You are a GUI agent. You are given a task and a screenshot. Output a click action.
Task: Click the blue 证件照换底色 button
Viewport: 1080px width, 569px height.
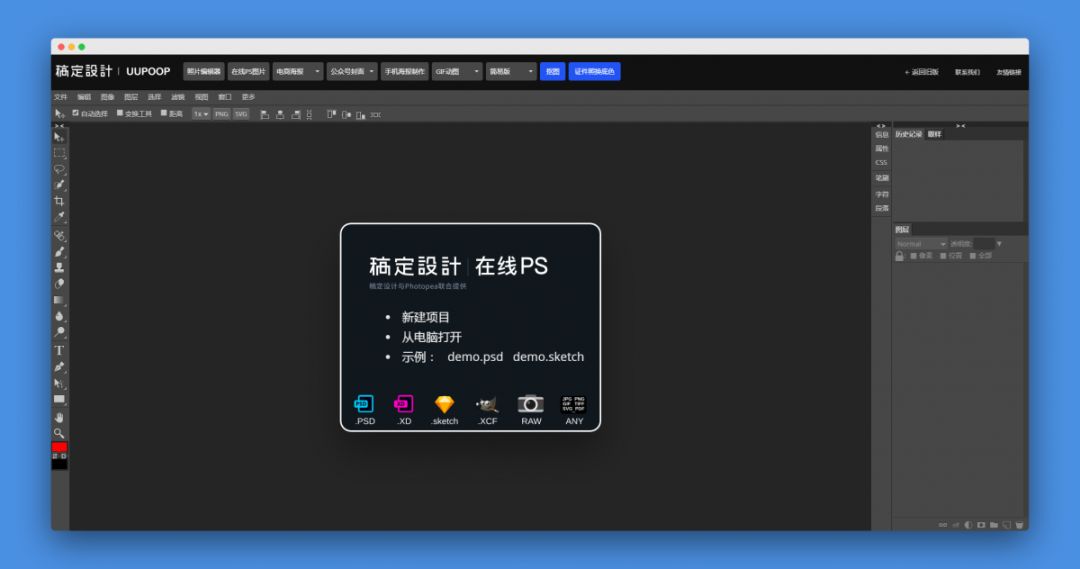pos(594,72)
